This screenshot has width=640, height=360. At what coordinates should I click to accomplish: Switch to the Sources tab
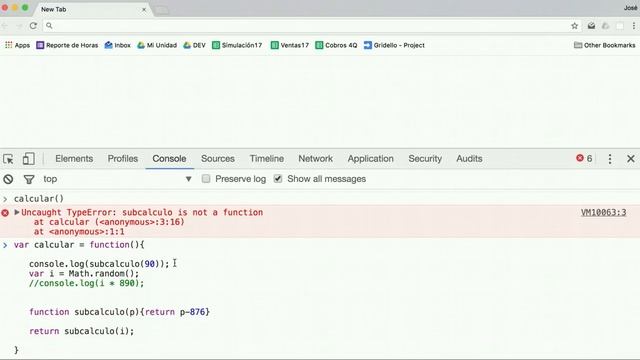218,159
